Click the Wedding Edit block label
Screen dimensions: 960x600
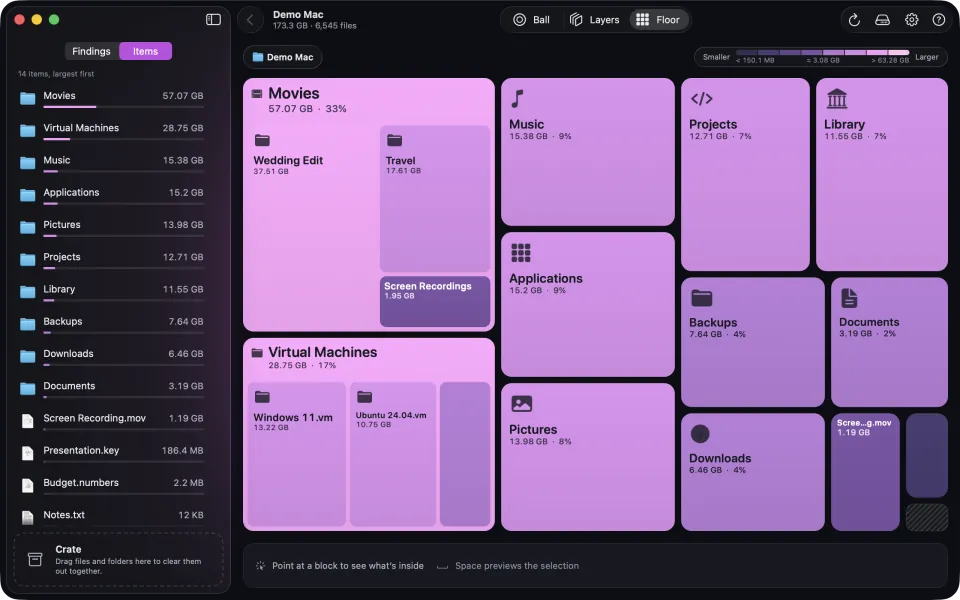(x=288, y=160)
